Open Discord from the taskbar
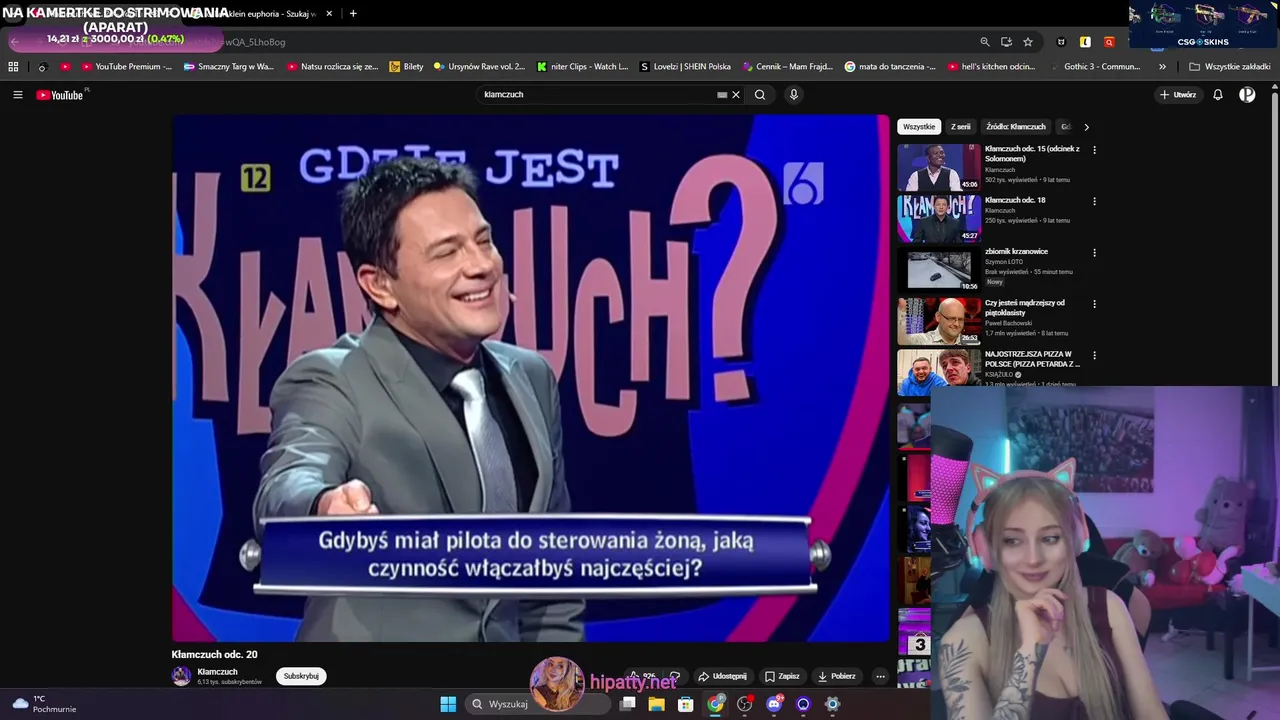Screen dimensions: 1280x720 pos(774,704)
